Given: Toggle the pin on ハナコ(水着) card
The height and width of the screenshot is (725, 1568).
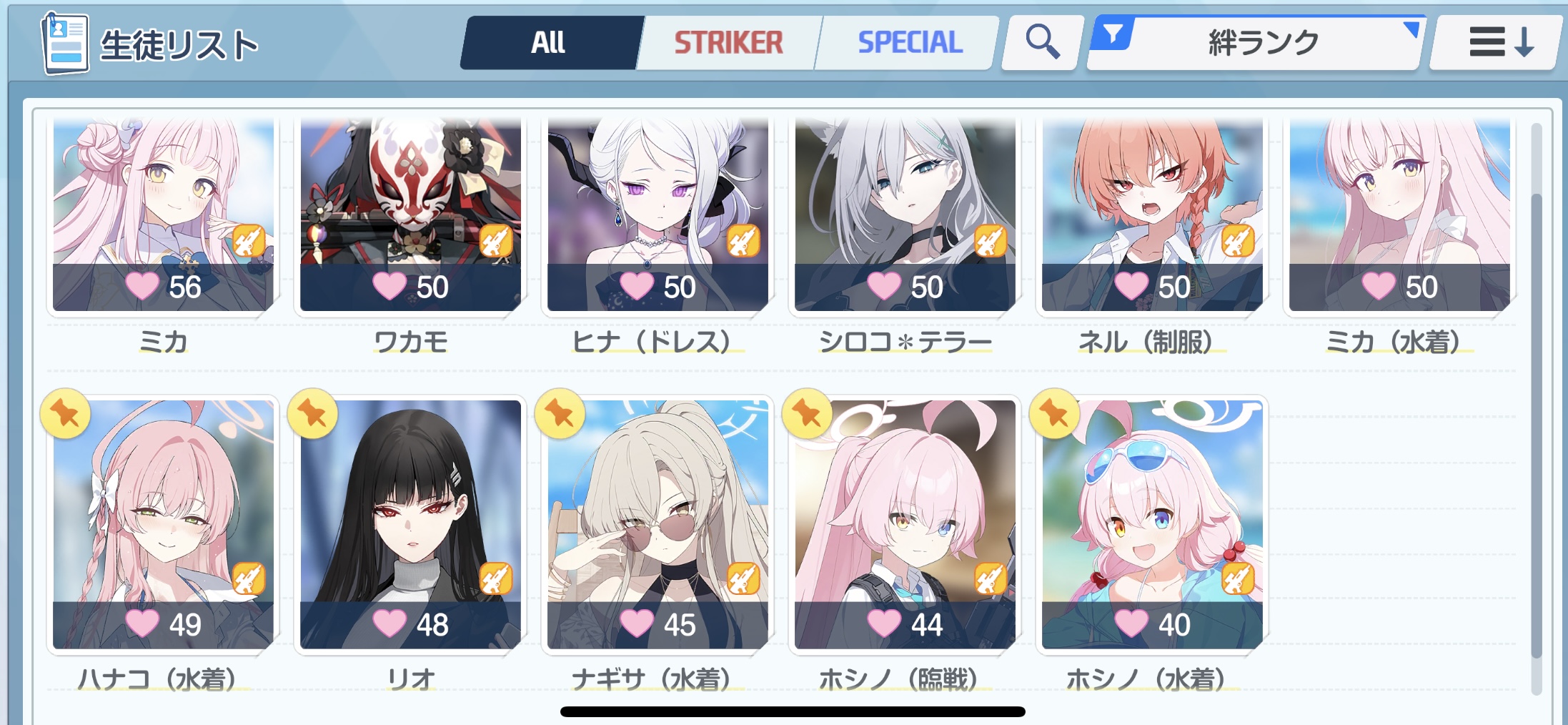Looking at the screenshot, I should pos(66,413).
